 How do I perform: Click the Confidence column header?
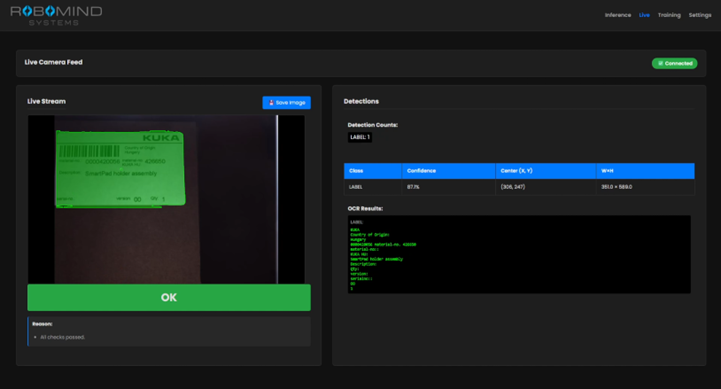[x=448, y=171]
